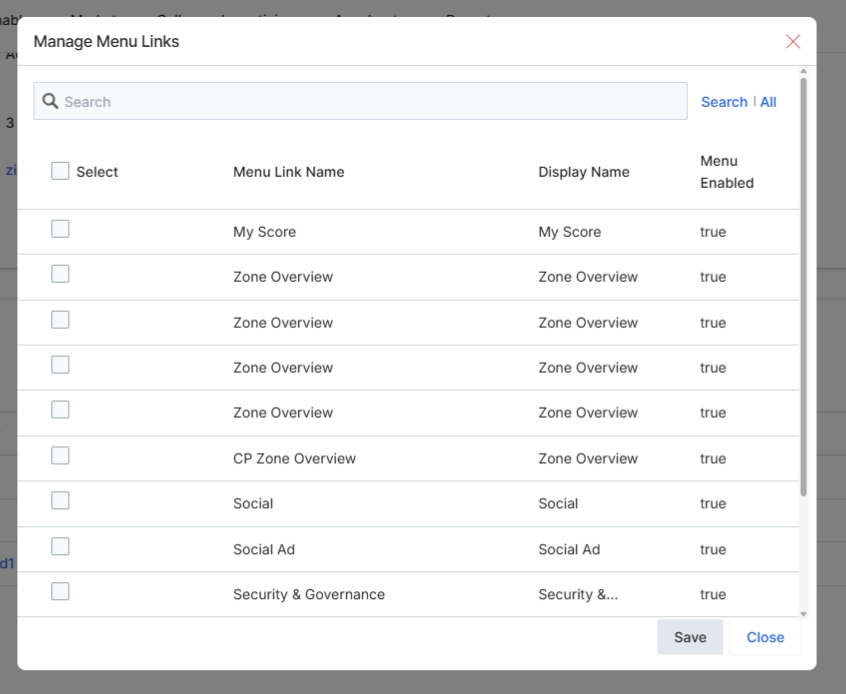Click the true value in CP Zone Overview row
The height and width of the screenshot is (694, 846).
[713, 459]
